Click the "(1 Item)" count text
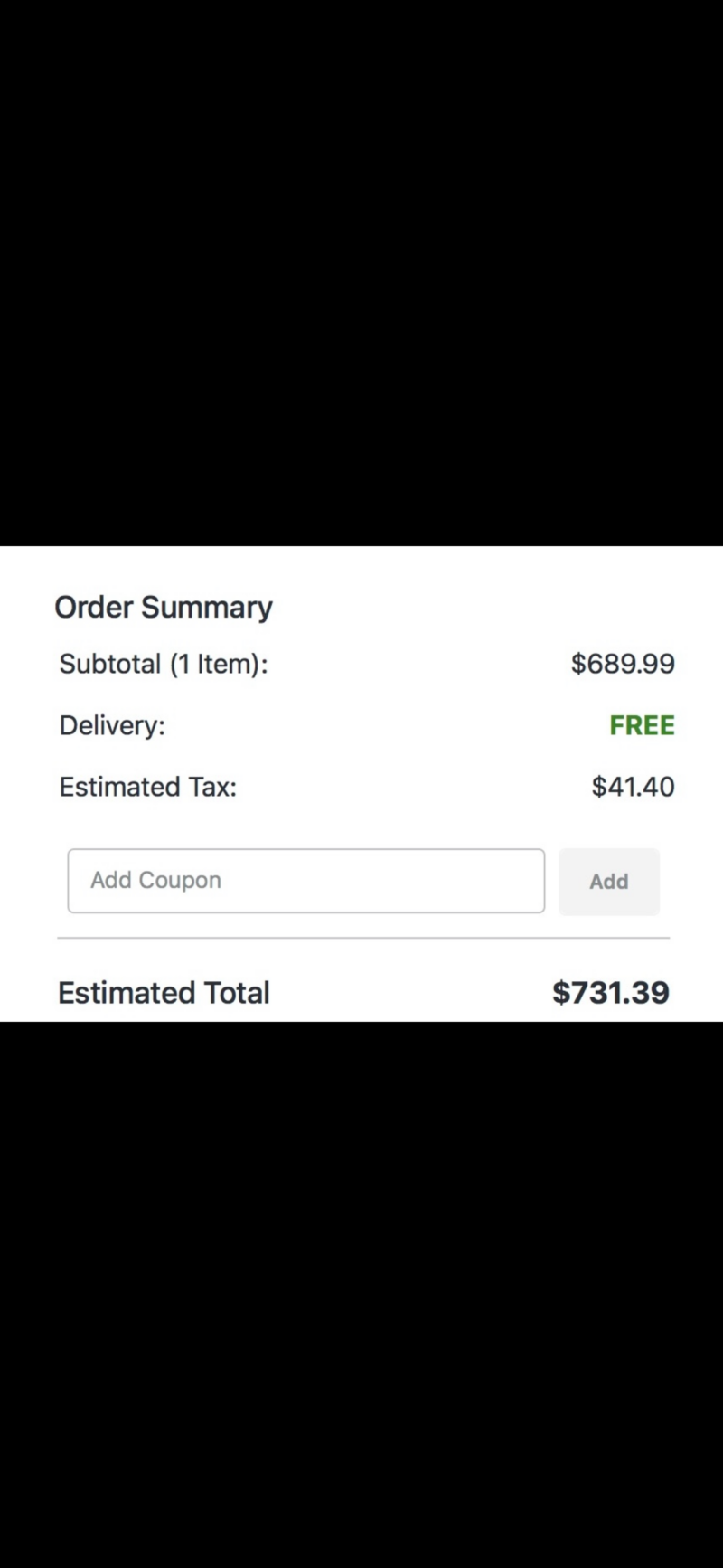 219,665
